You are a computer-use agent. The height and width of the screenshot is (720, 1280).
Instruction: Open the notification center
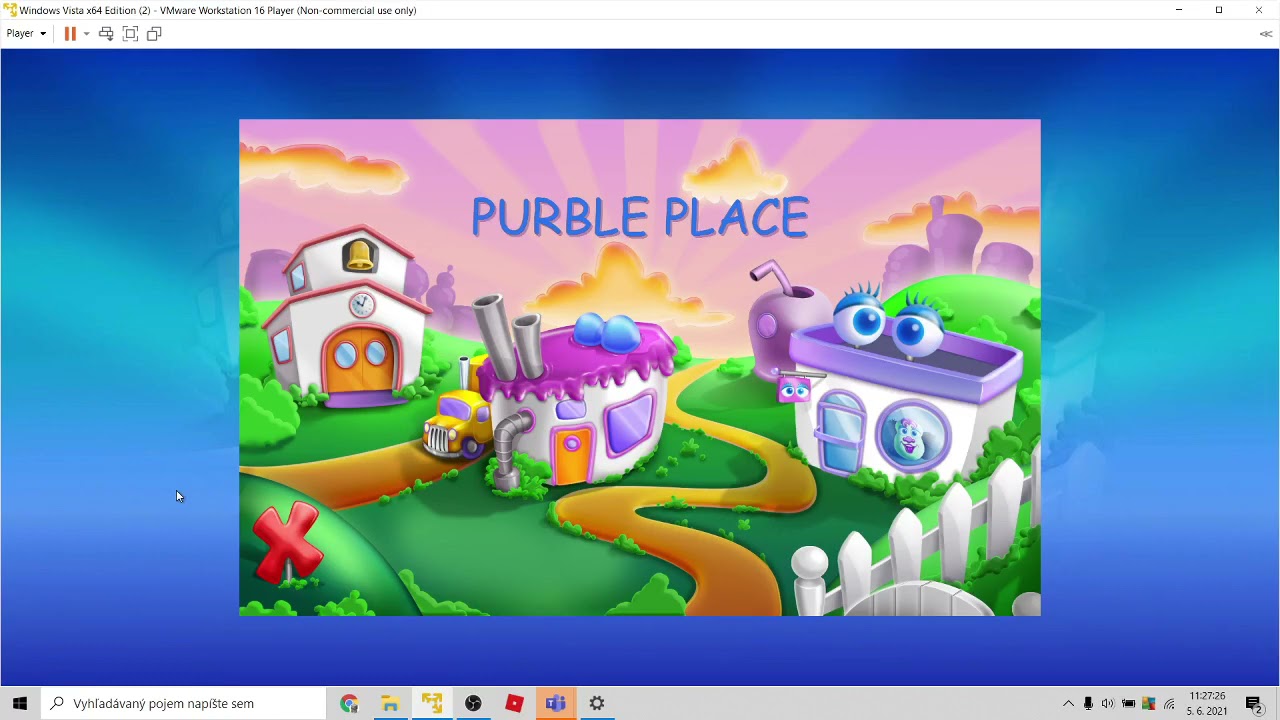click(1253, 703)
